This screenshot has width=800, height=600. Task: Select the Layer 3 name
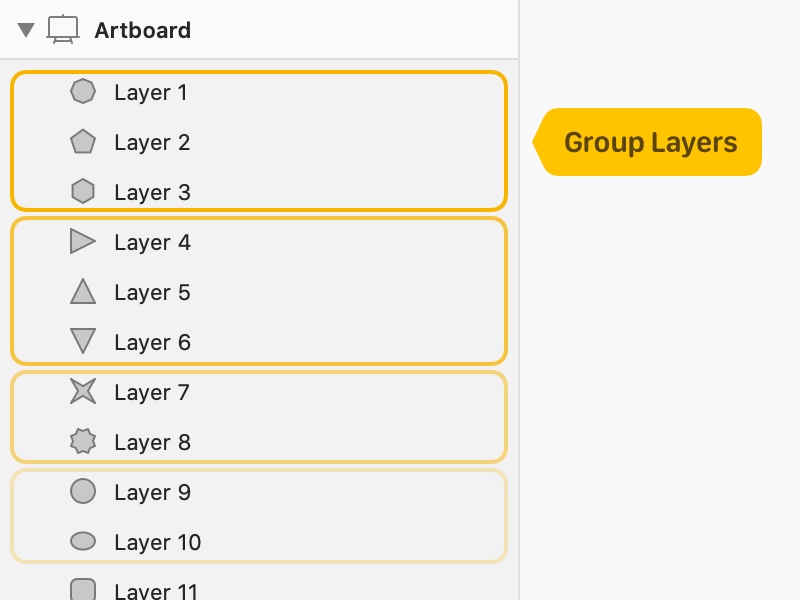pos(153,192)
